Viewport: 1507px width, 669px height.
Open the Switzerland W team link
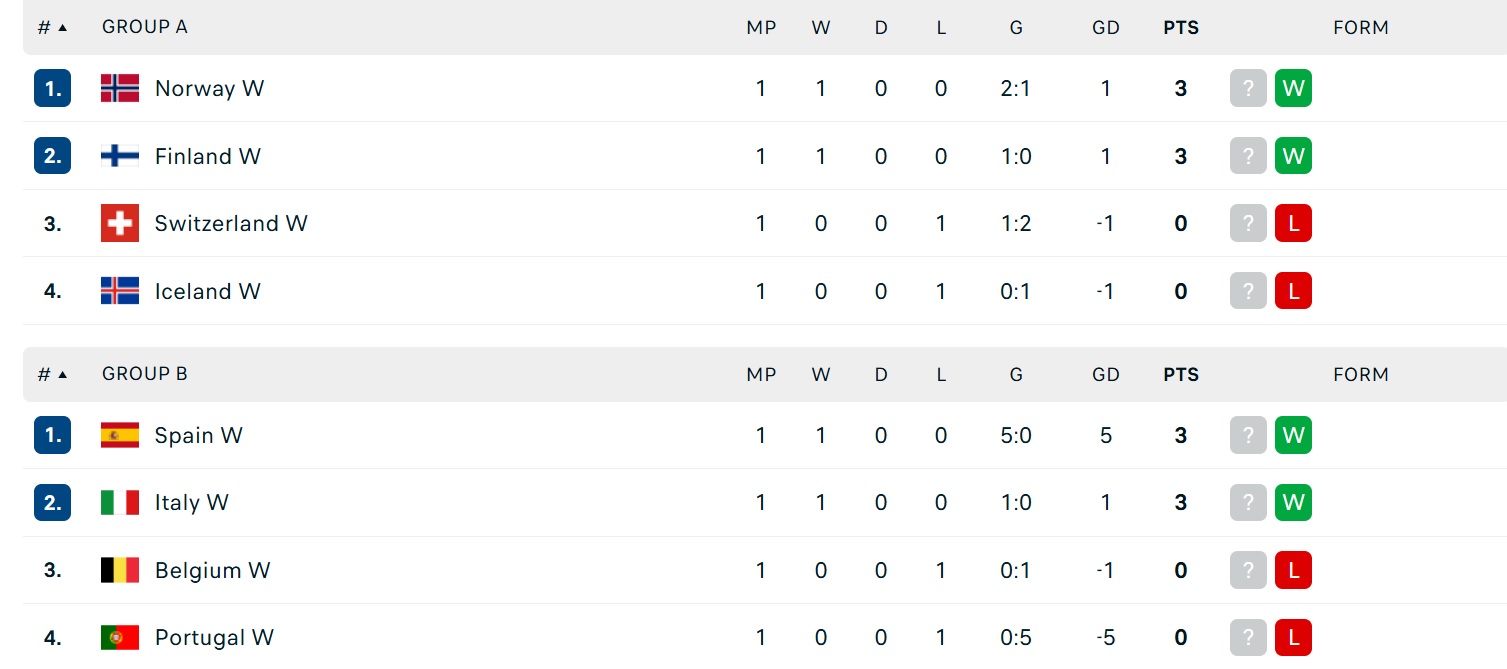click(231, 223)
